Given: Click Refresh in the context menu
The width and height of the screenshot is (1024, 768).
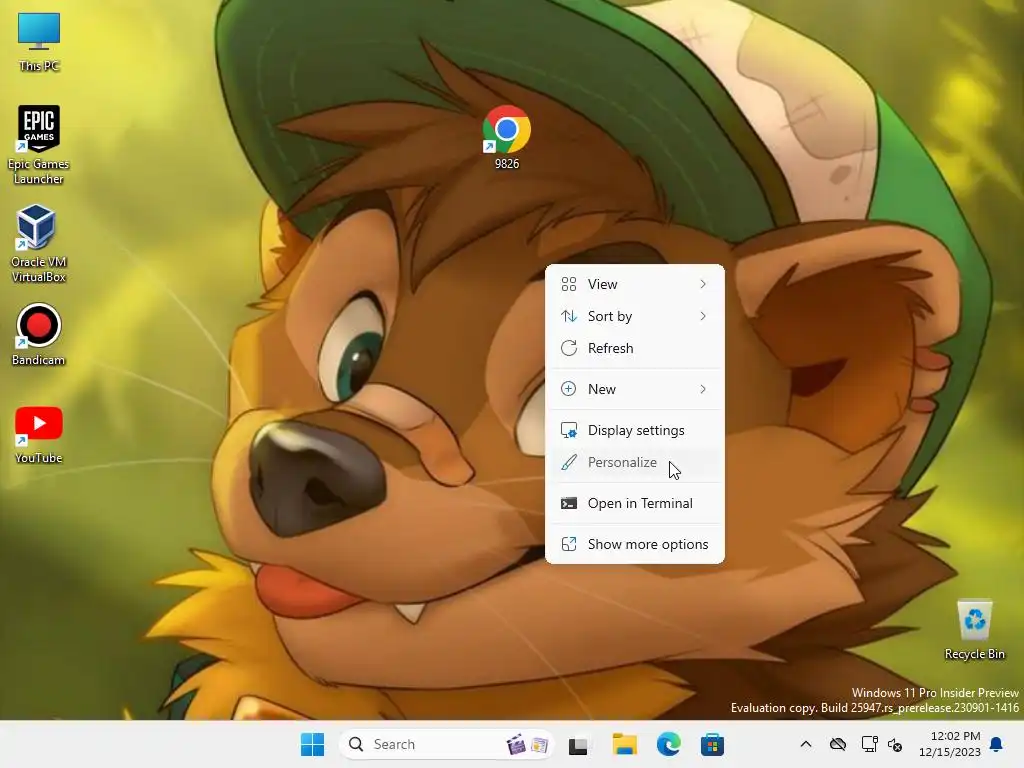Looking at the screenshot, I should pos(635,348).
